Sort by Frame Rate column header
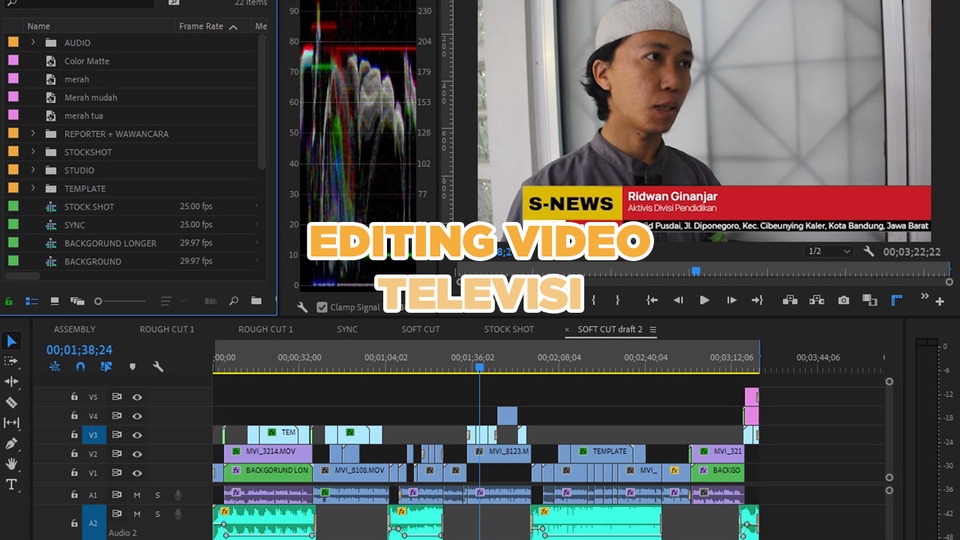The image size is (960, 540). pyautogui.click(x=201, y=26)
